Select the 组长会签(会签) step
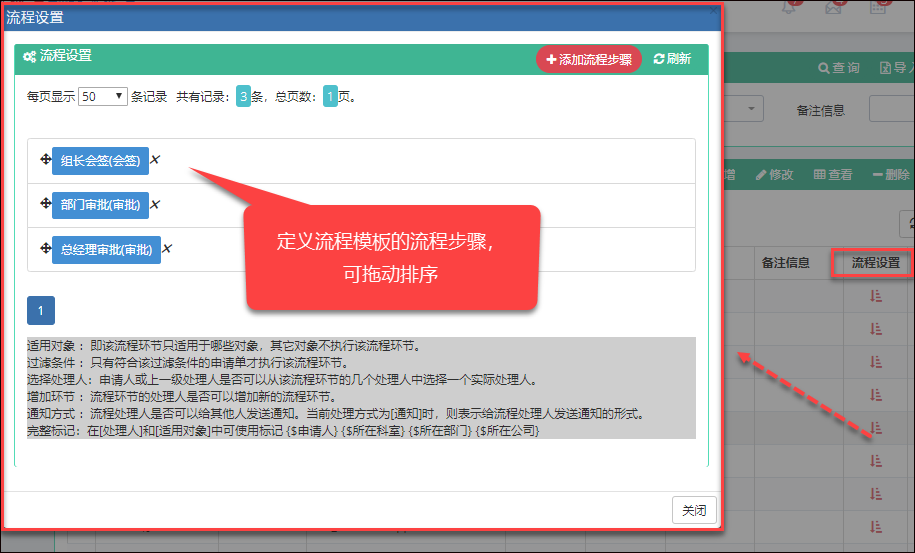Screen dimensions: 915x553 click(x=100, y=161)
